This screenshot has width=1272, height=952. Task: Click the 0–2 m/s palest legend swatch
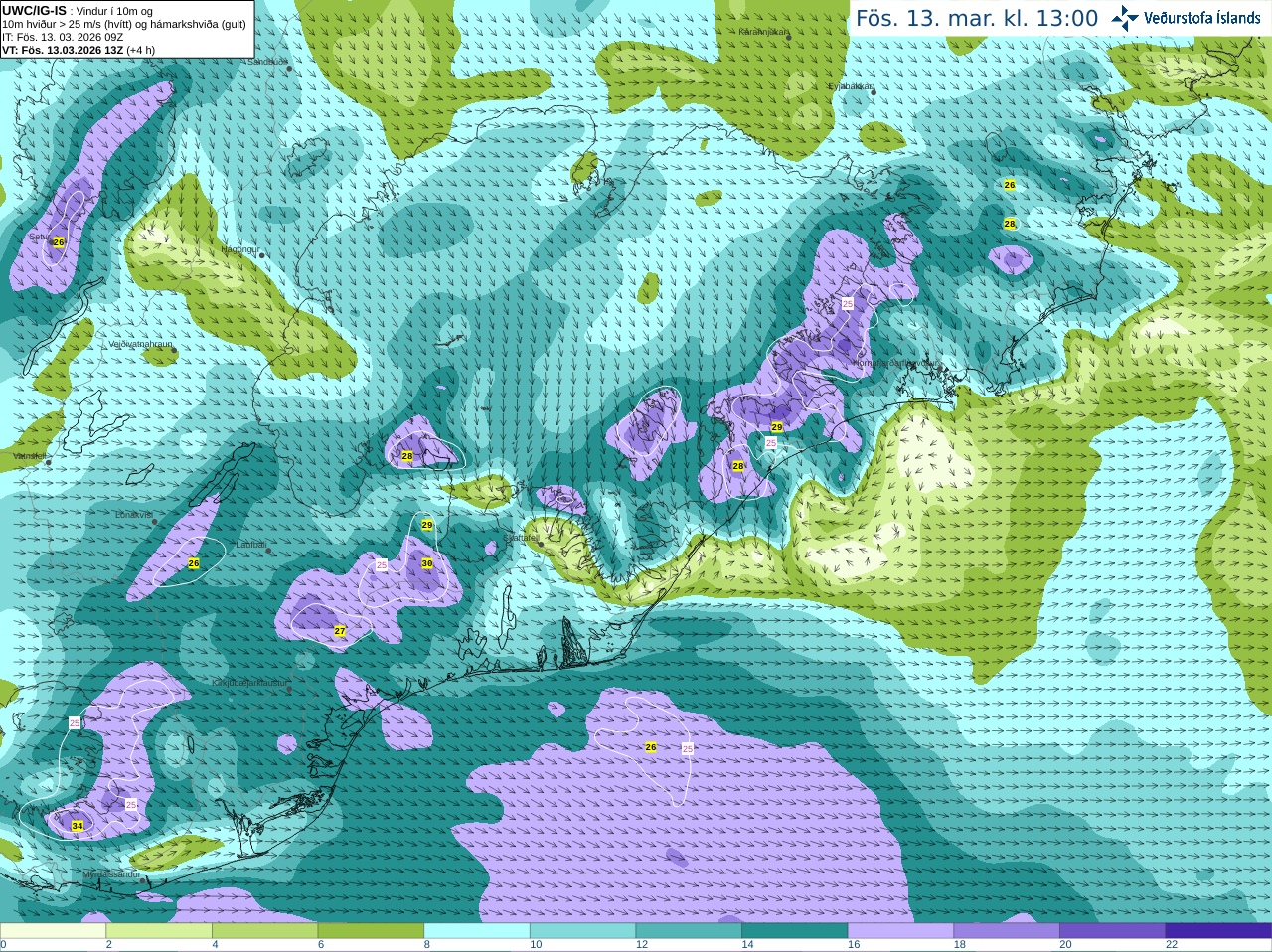click(x=53, y=931)
